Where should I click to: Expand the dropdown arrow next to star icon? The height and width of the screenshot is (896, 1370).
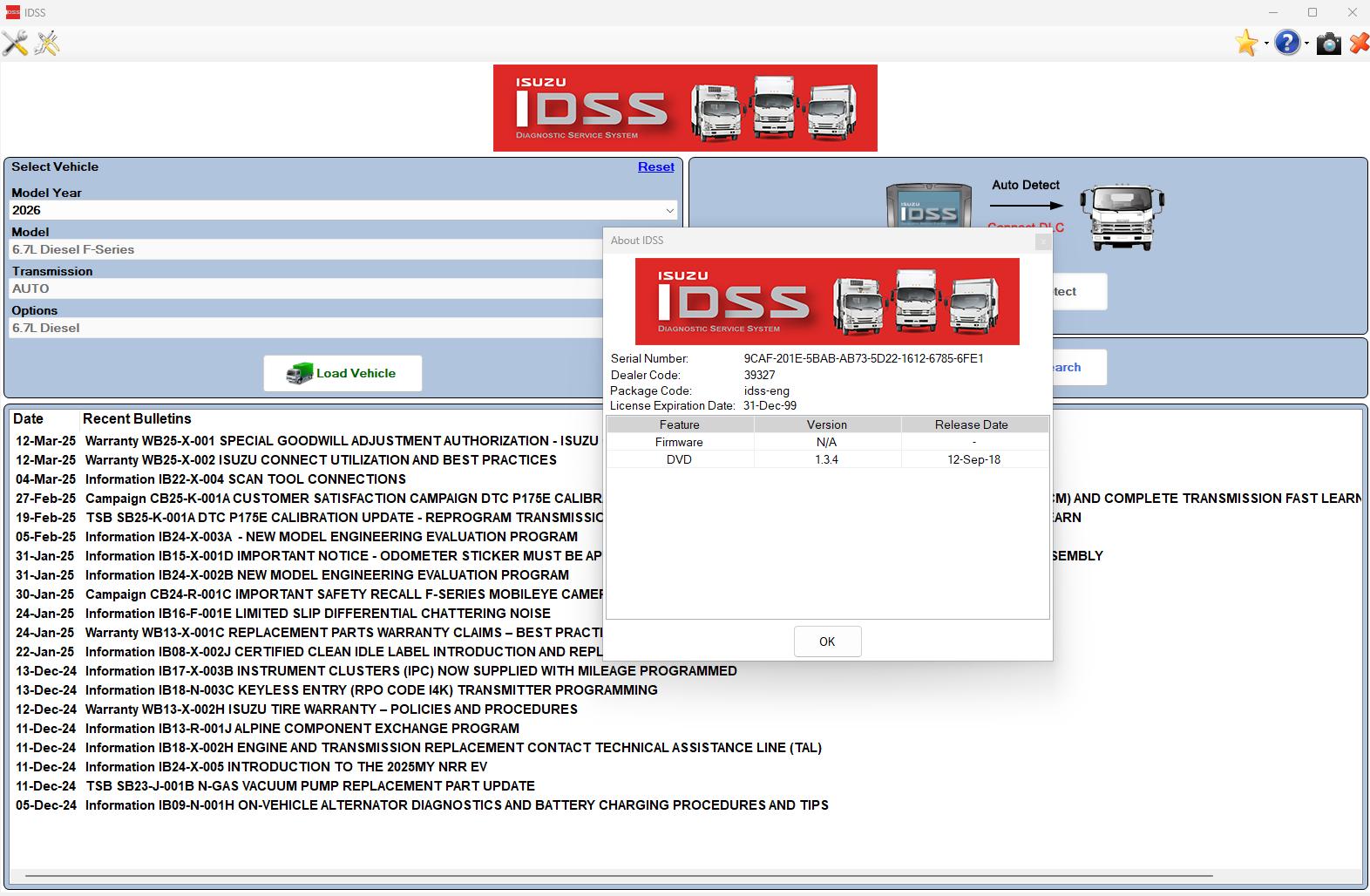[x=1265, y=44]
